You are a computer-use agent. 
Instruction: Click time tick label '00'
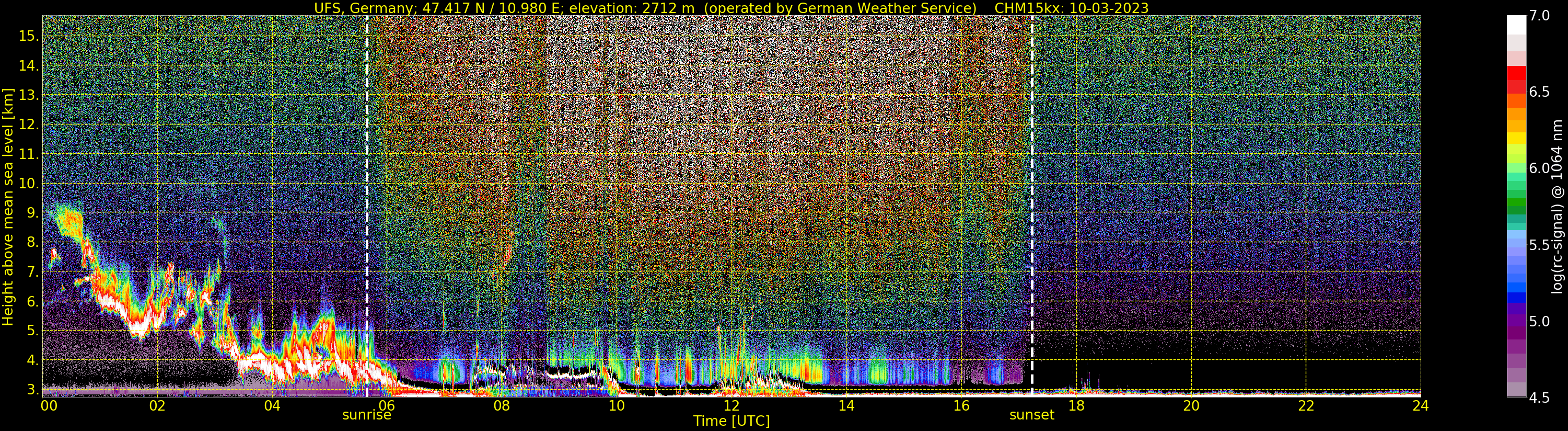(x=49, y=405)
